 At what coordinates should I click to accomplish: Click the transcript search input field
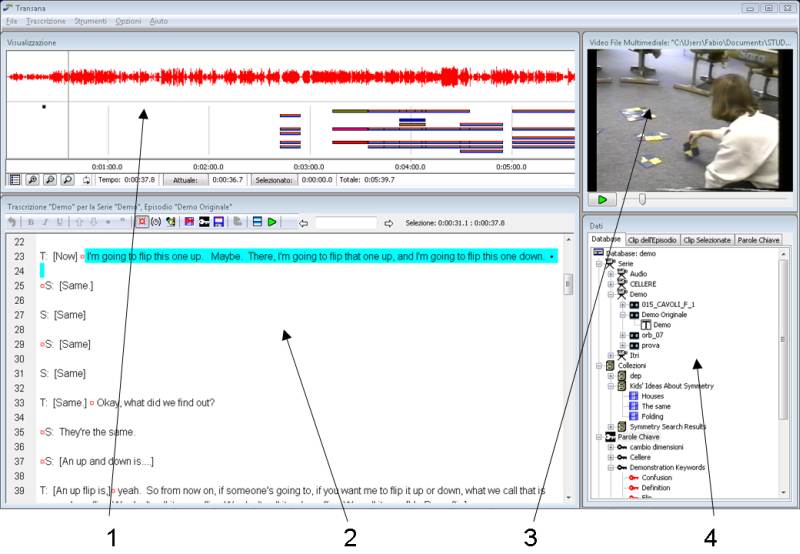346,223
